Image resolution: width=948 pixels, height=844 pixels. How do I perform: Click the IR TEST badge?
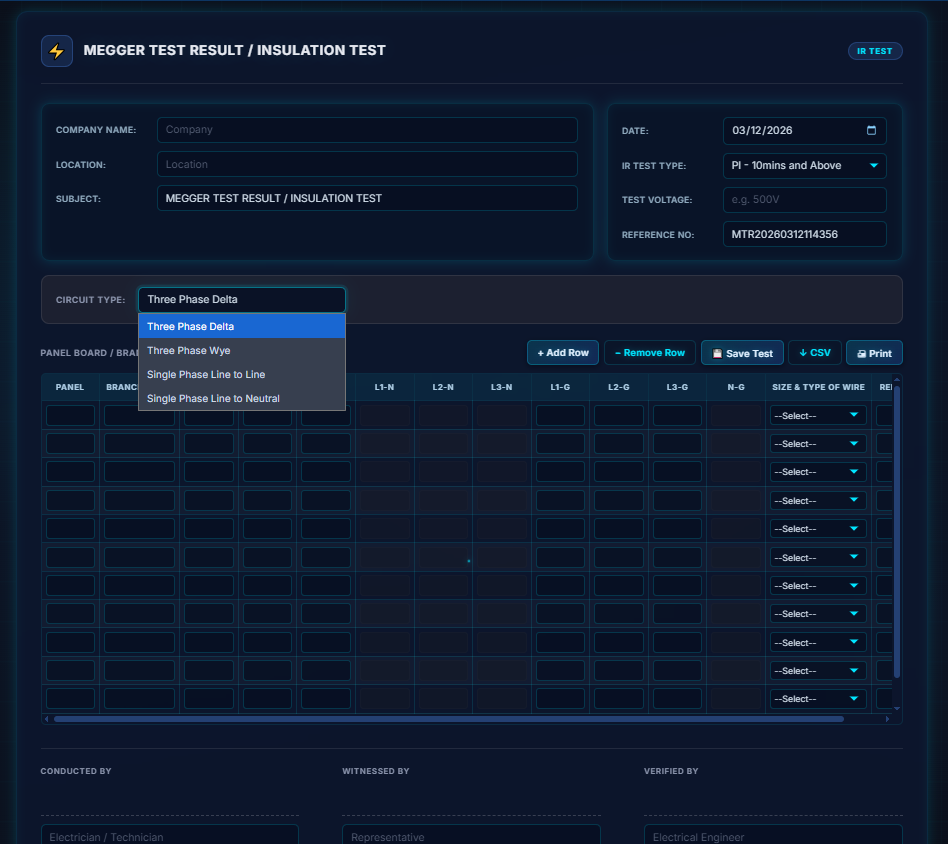click(x=875, y=51)
